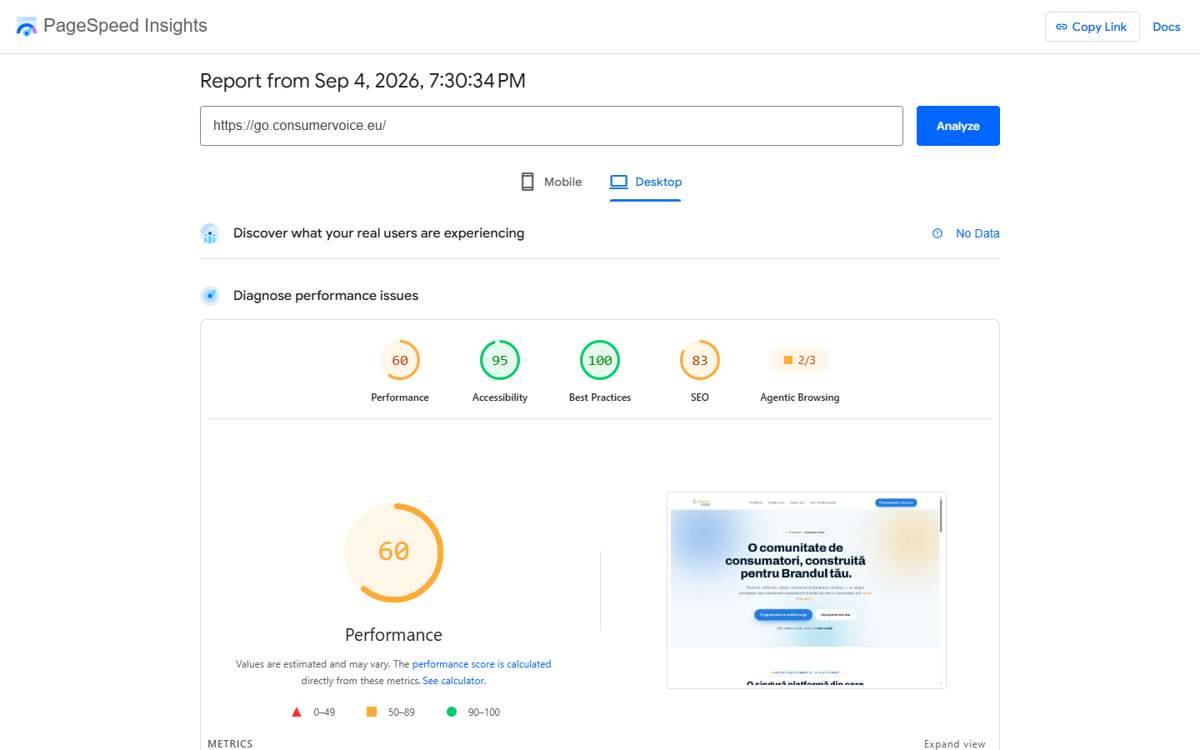Click the PageSpeed Insights title text
Viewport: 1200px width, 750px height.
[x=125, y=26]
